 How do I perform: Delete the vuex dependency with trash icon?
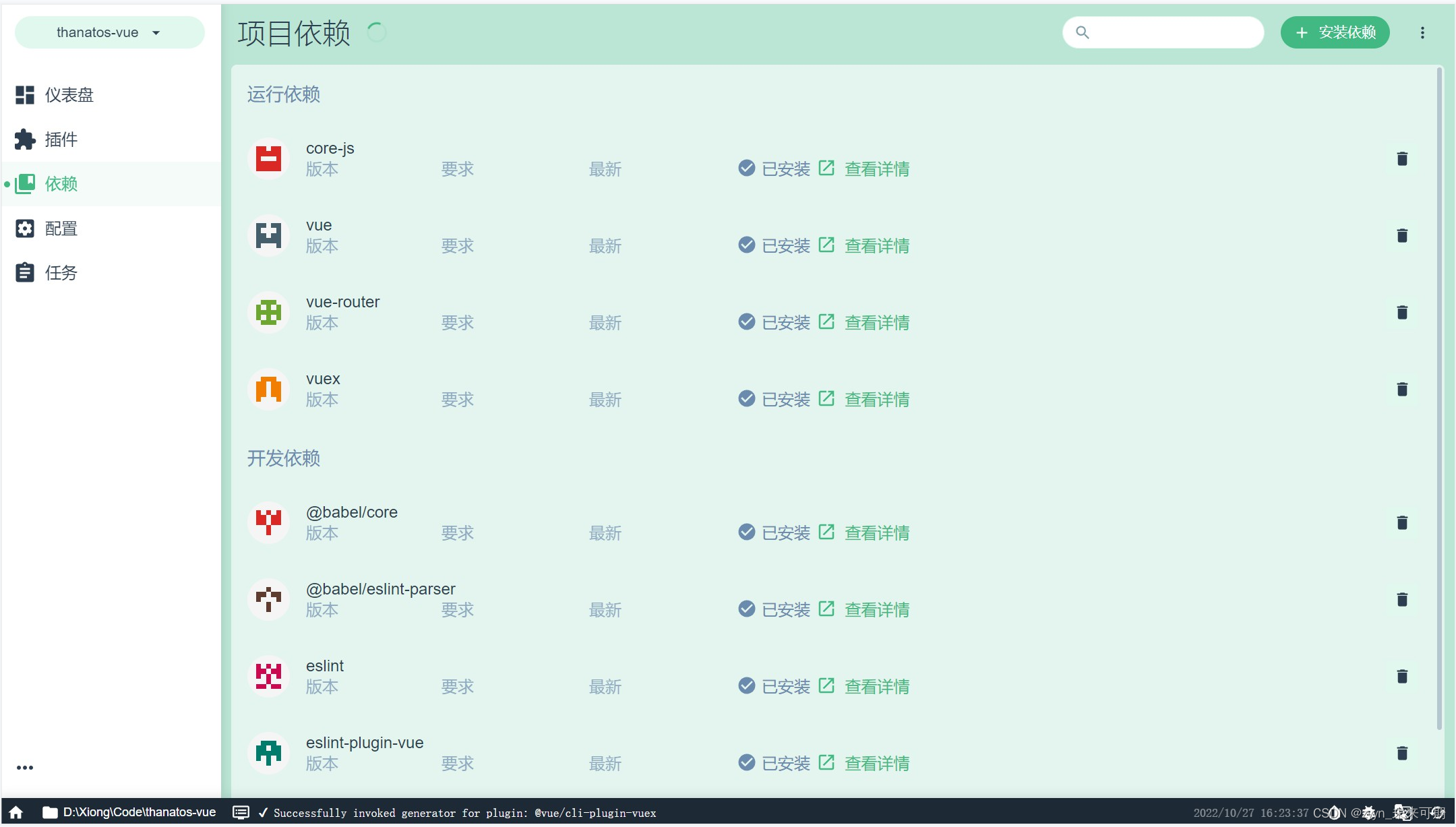pyautogui.click(x=1402, y=390)
